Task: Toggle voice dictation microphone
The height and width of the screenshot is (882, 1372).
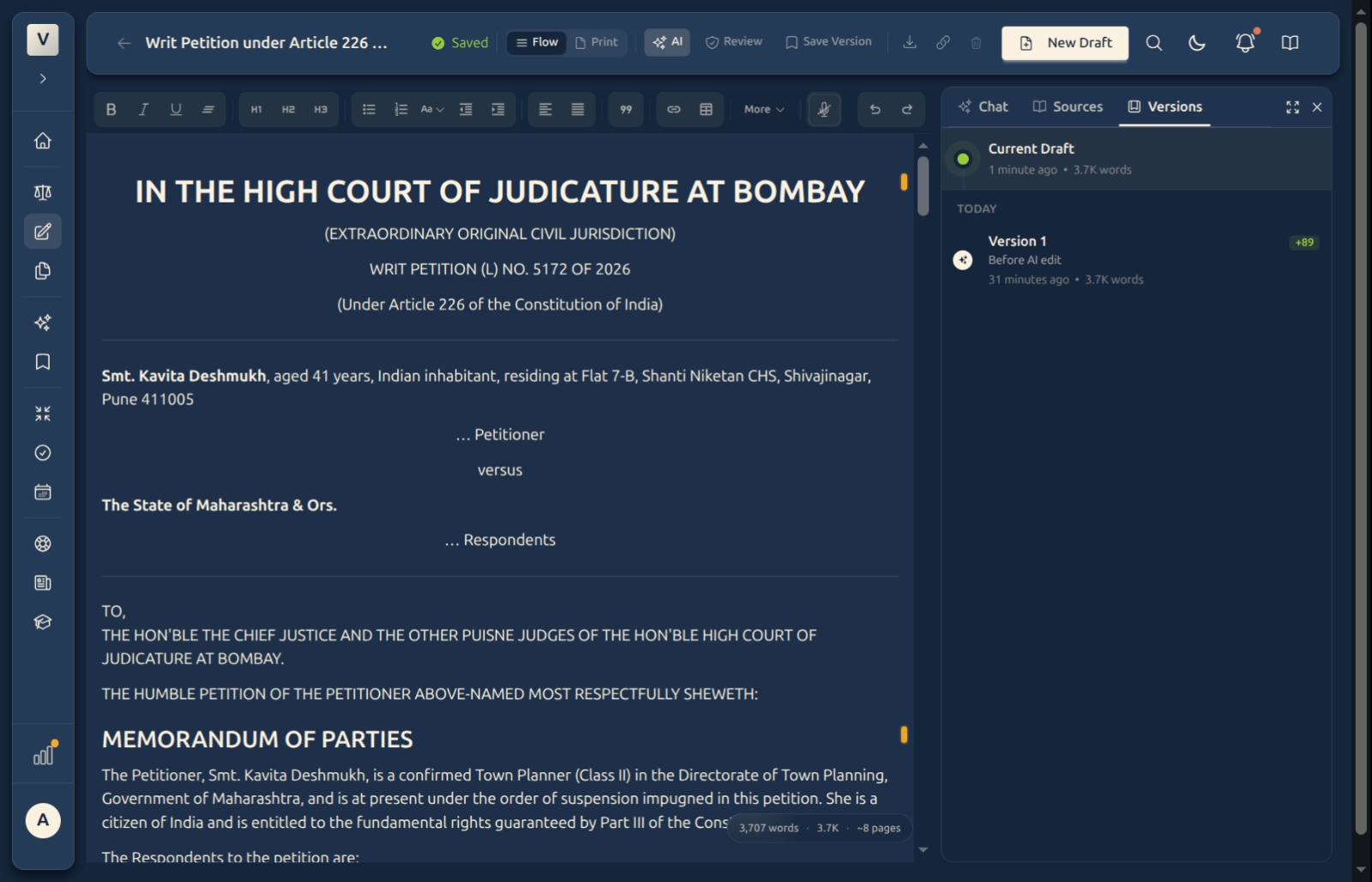Action: 824,109
